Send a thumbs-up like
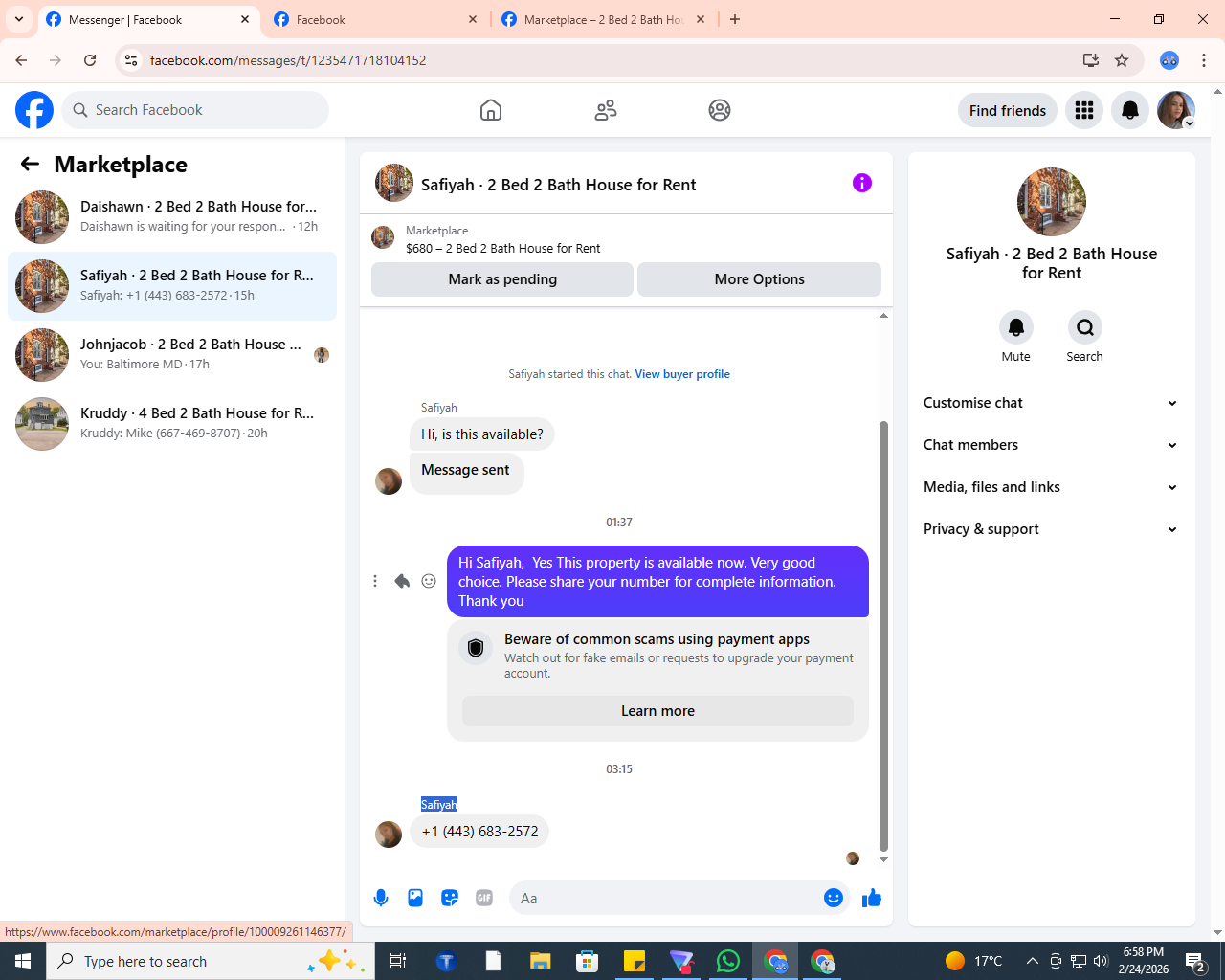1225x980 pixels. click(x=872, y=898)
